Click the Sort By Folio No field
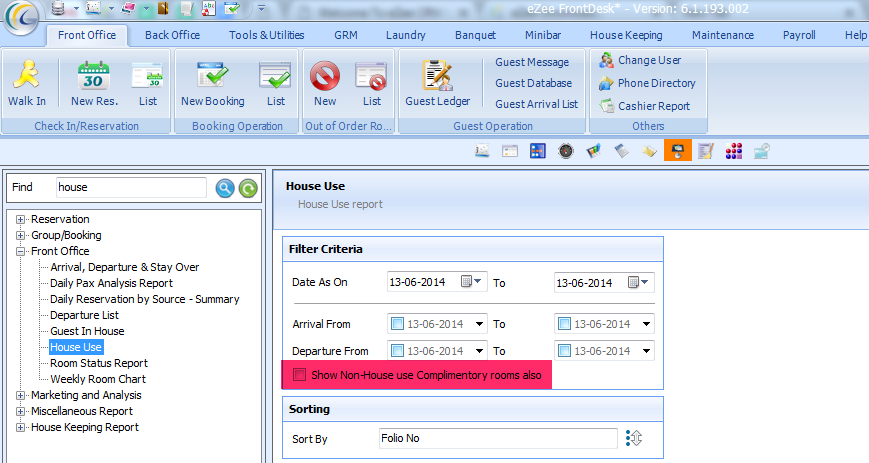Viewport: 869px width, 463px height. (498, 438)
